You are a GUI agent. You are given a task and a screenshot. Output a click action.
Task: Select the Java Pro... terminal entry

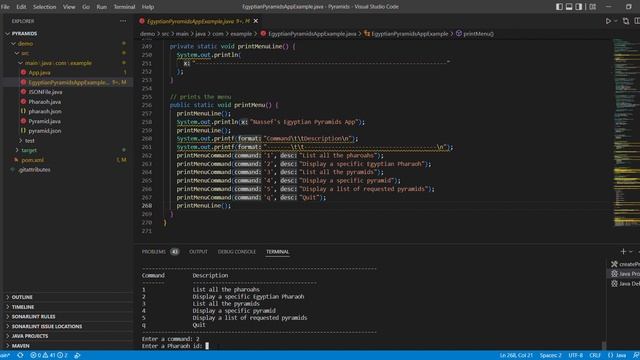pos(624,274)
